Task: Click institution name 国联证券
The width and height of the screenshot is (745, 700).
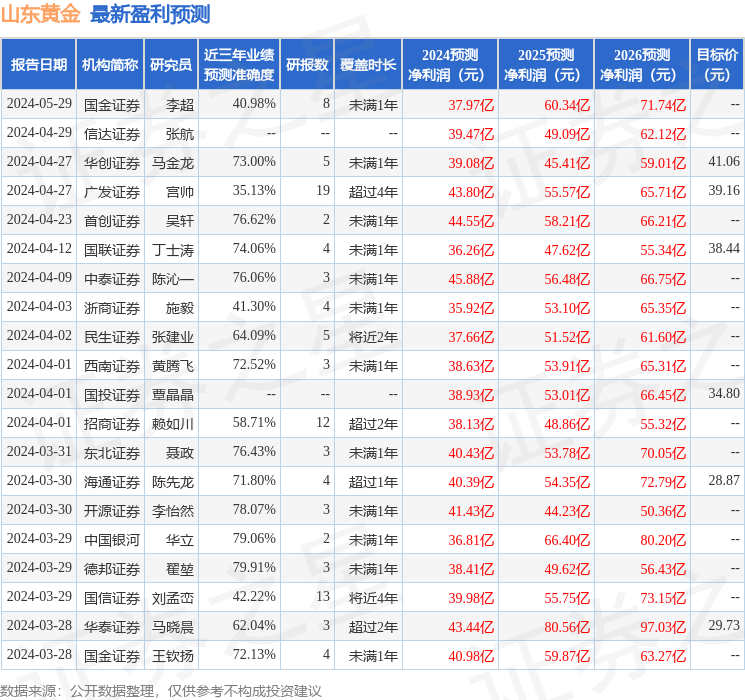Action: [112, 250]
